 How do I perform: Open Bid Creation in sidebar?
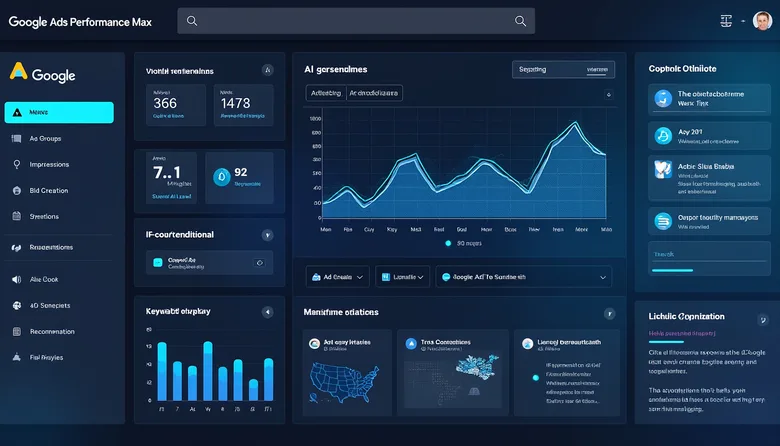tap(49, 190)
